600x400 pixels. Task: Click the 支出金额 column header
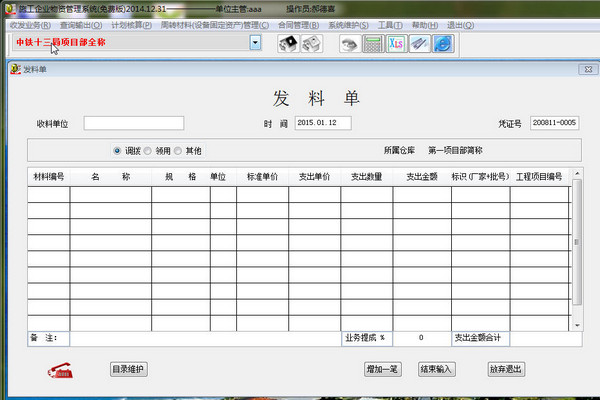click(422, 177)
